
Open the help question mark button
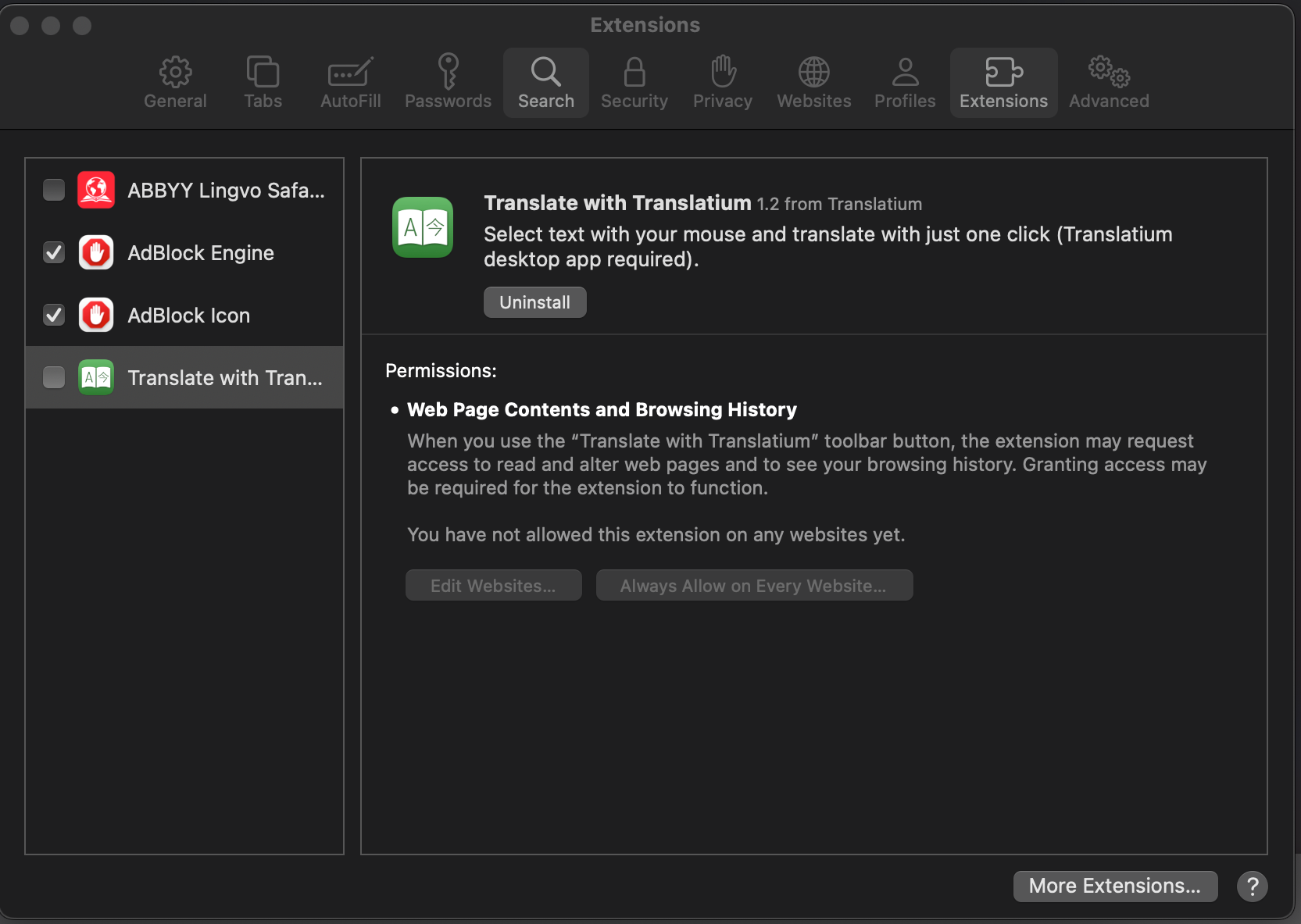tap(1252, 886)
